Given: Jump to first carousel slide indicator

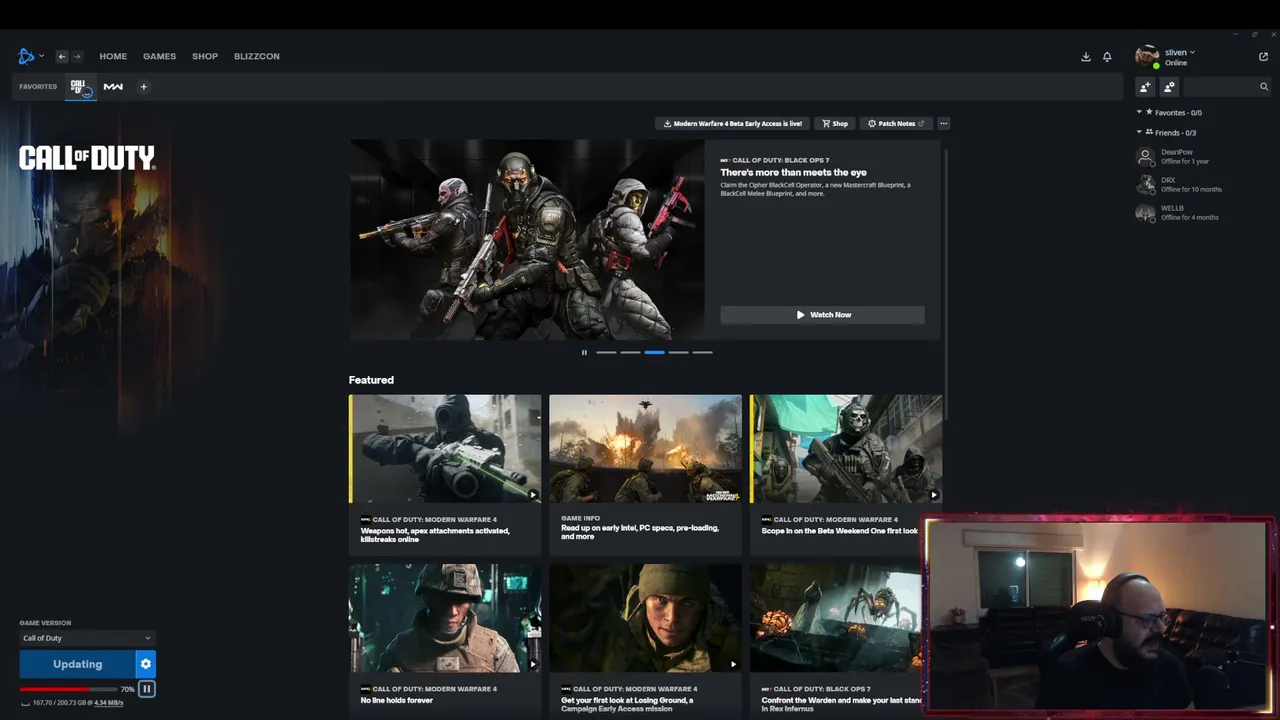Looking at the screenshot, I should (x=606, y=352).
